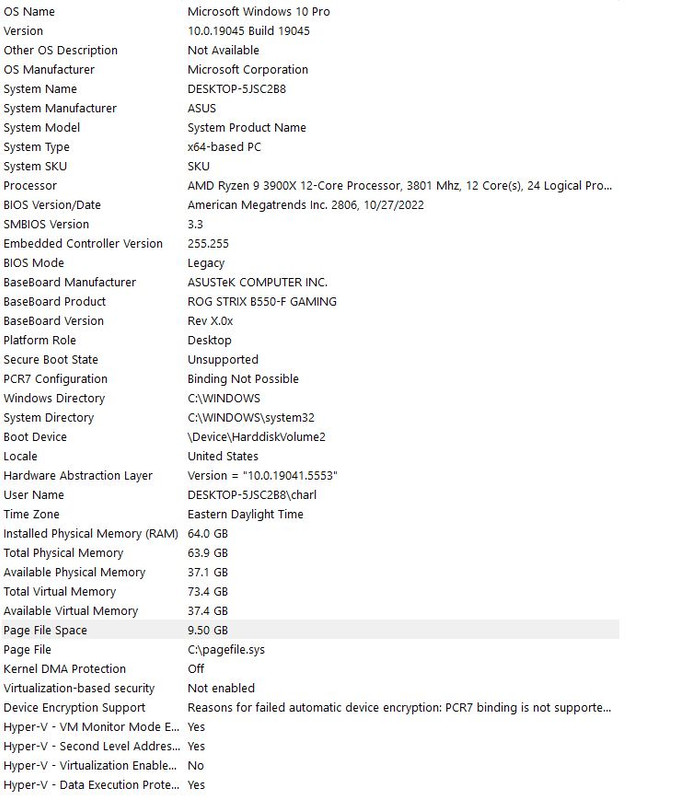Screen dimensions: 680x800
Task: Select the BaseBoard Manufacturer row
Action: 310,283
